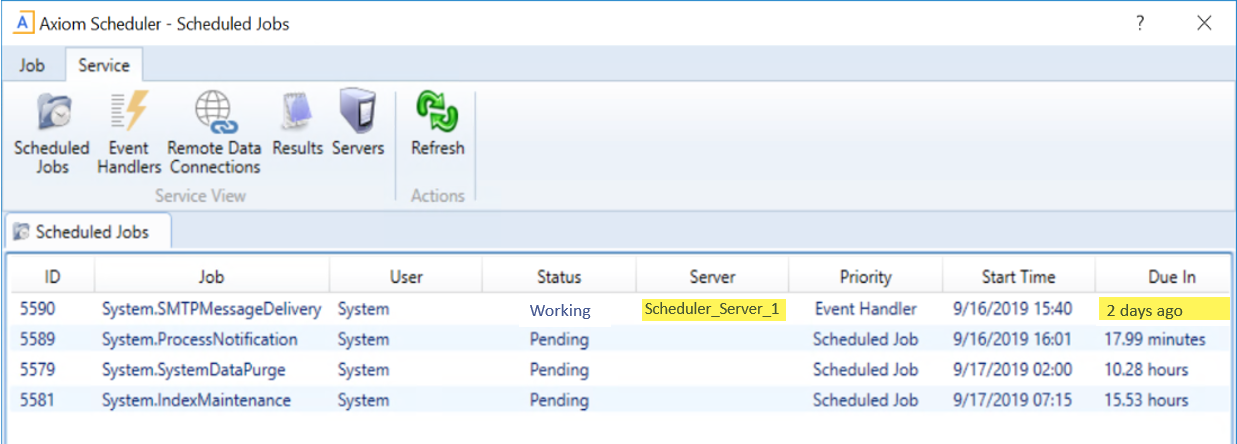
Task: Sort by the Due In column header
Action: tap(1172, 277)
